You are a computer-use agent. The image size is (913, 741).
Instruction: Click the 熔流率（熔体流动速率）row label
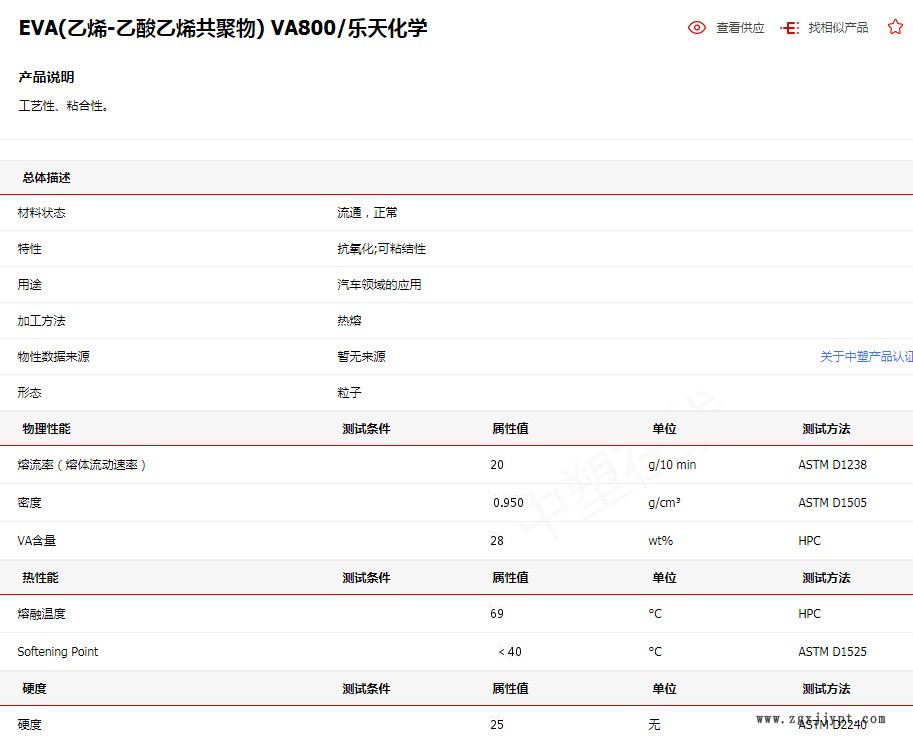pos(82,465)
